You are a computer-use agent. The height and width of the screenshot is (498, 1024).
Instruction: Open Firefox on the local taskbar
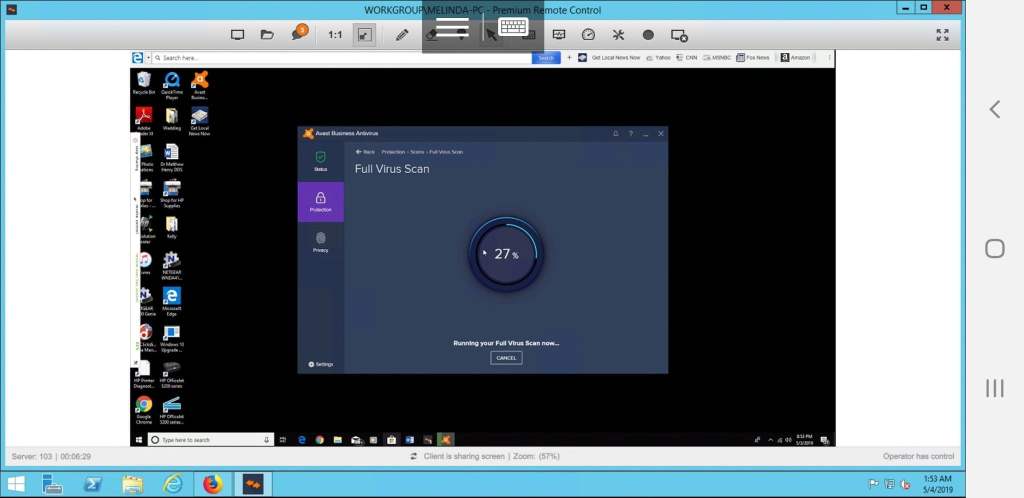point(212,484)
